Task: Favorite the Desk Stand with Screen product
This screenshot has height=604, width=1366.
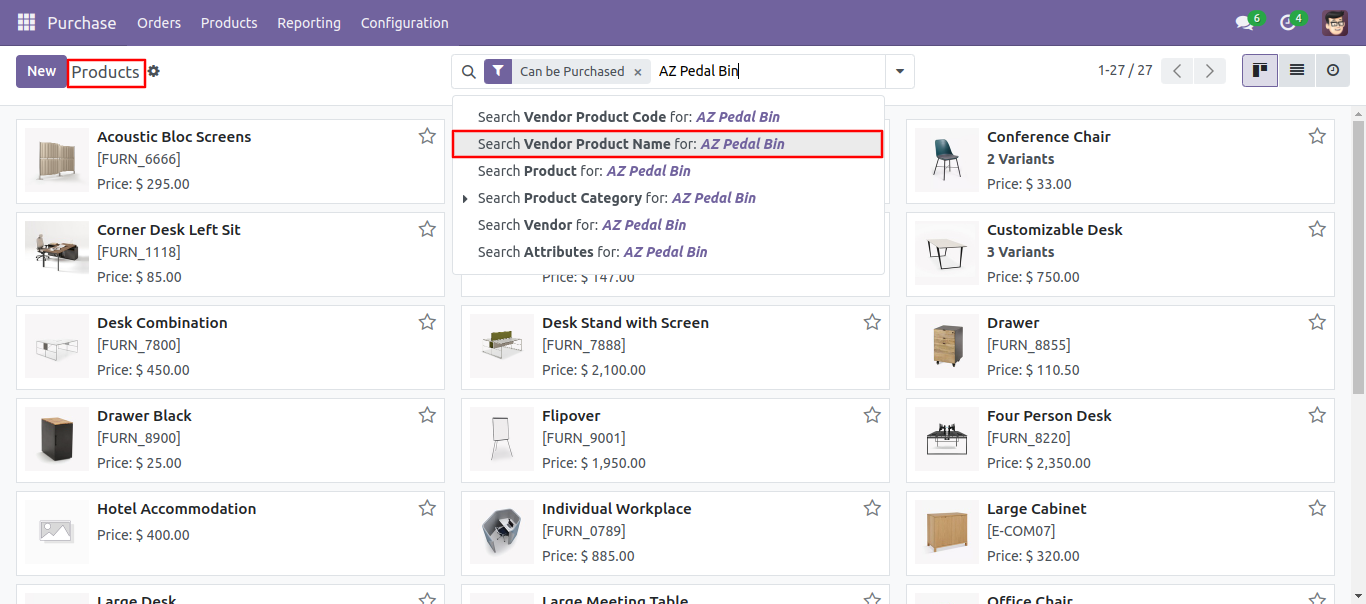Action: (872, 322)
